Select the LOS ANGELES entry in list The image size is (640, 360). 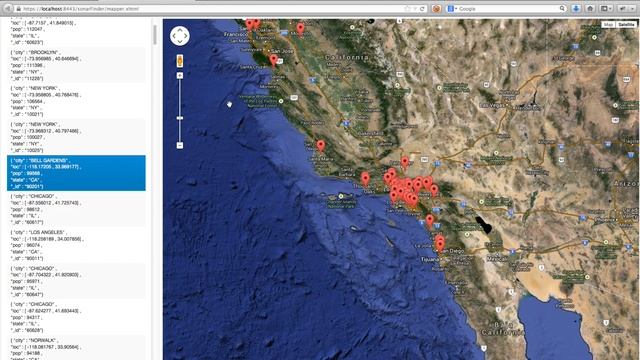click(76, 245)
